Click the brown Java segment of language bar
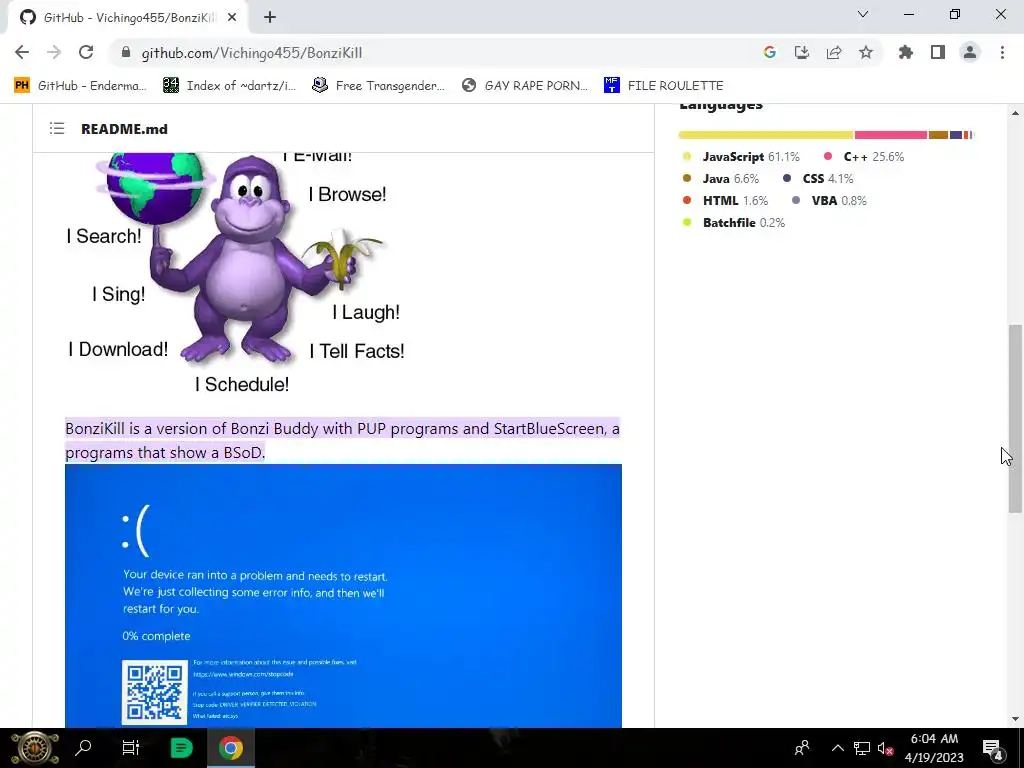Screen dimensions: 1024x768 coord(938,135)
